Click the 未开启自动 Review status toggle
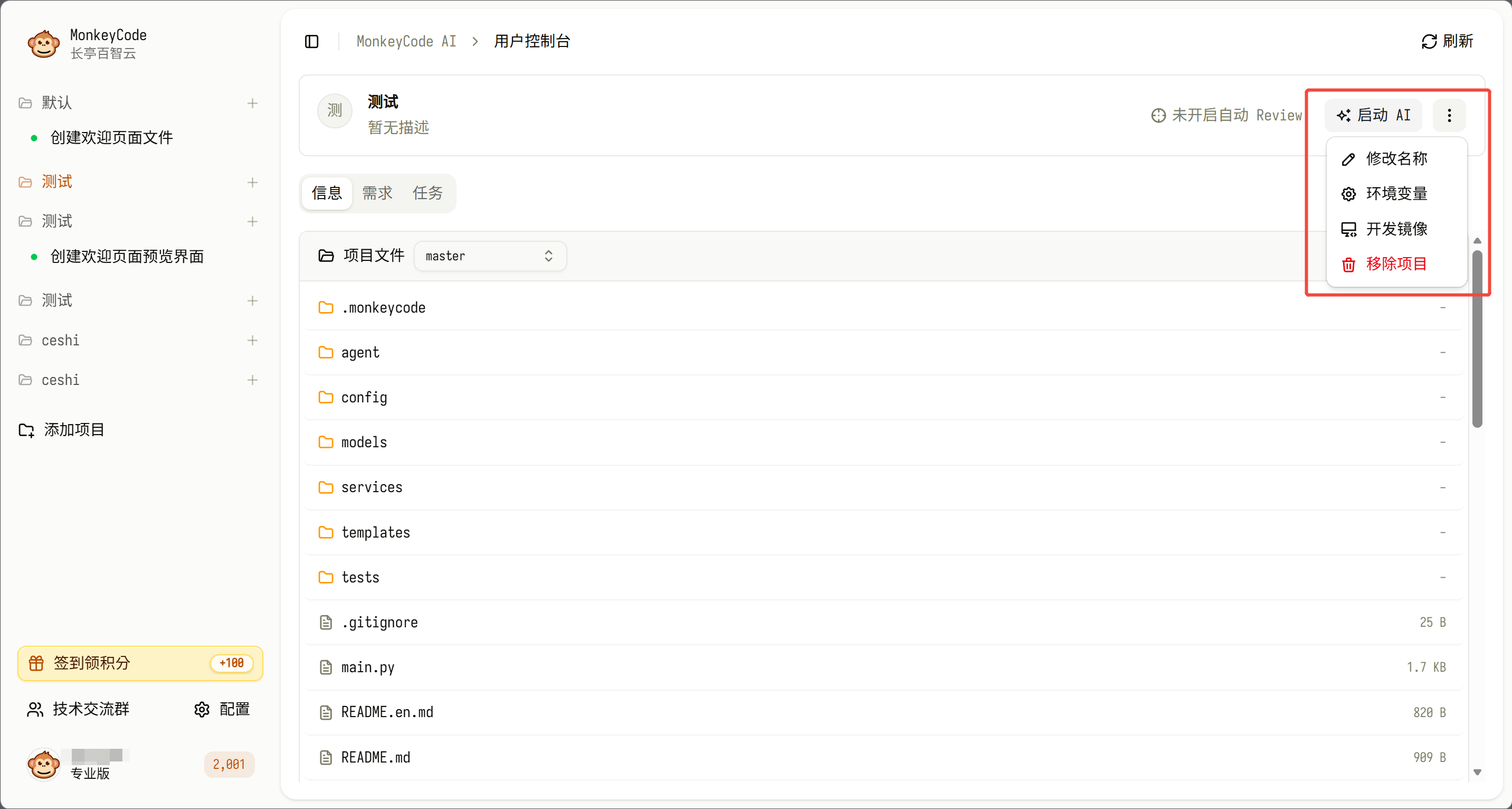The height and width of the screenshot is (809, 1512). pyautogui.click(x=1226, y=115)
